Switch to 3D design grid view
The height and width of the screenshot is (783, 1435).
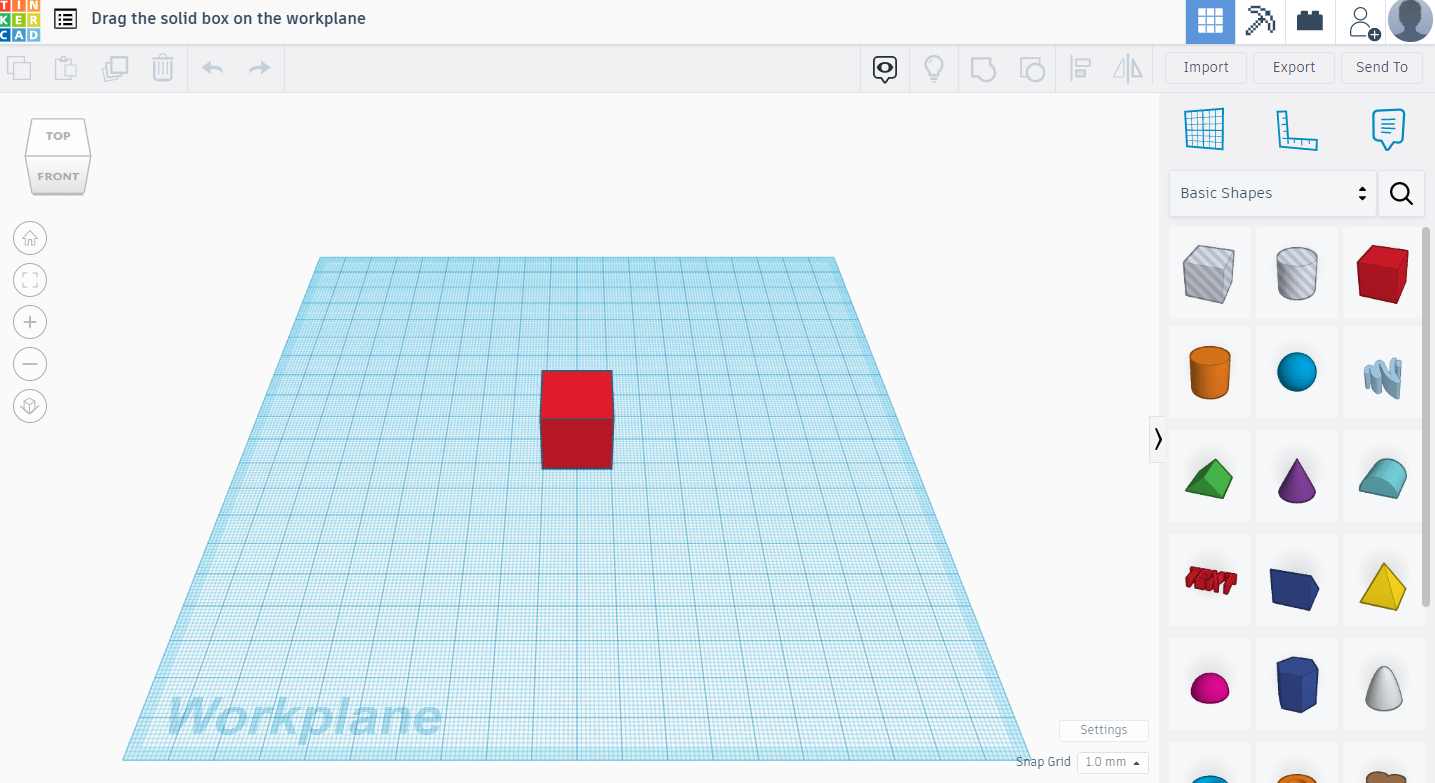pos(1211,22)
